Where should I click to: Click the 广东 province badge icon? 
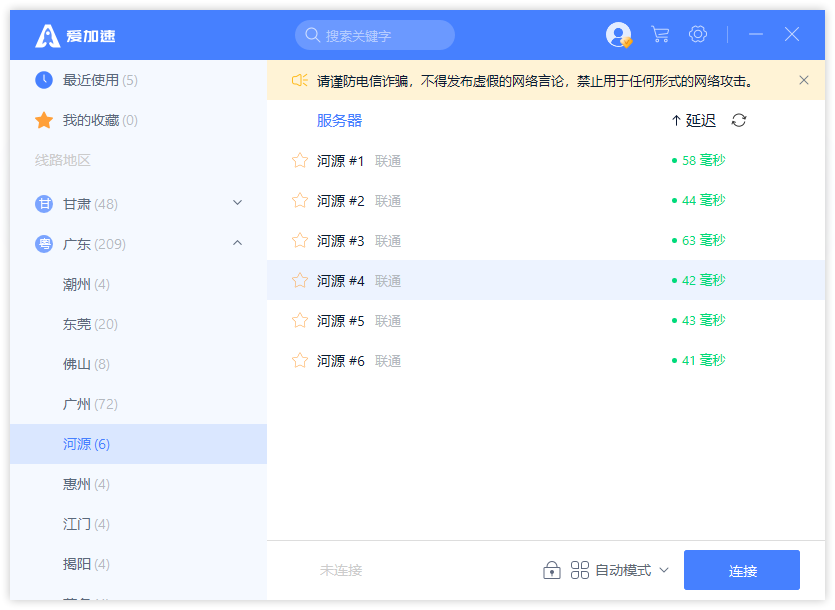point(44,244)
